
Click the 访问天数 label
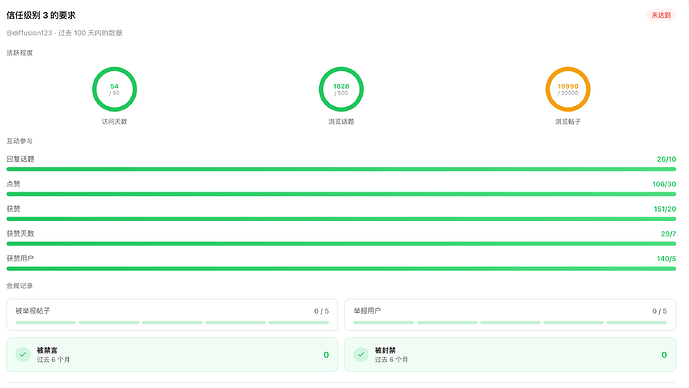[x=115, y=121]
